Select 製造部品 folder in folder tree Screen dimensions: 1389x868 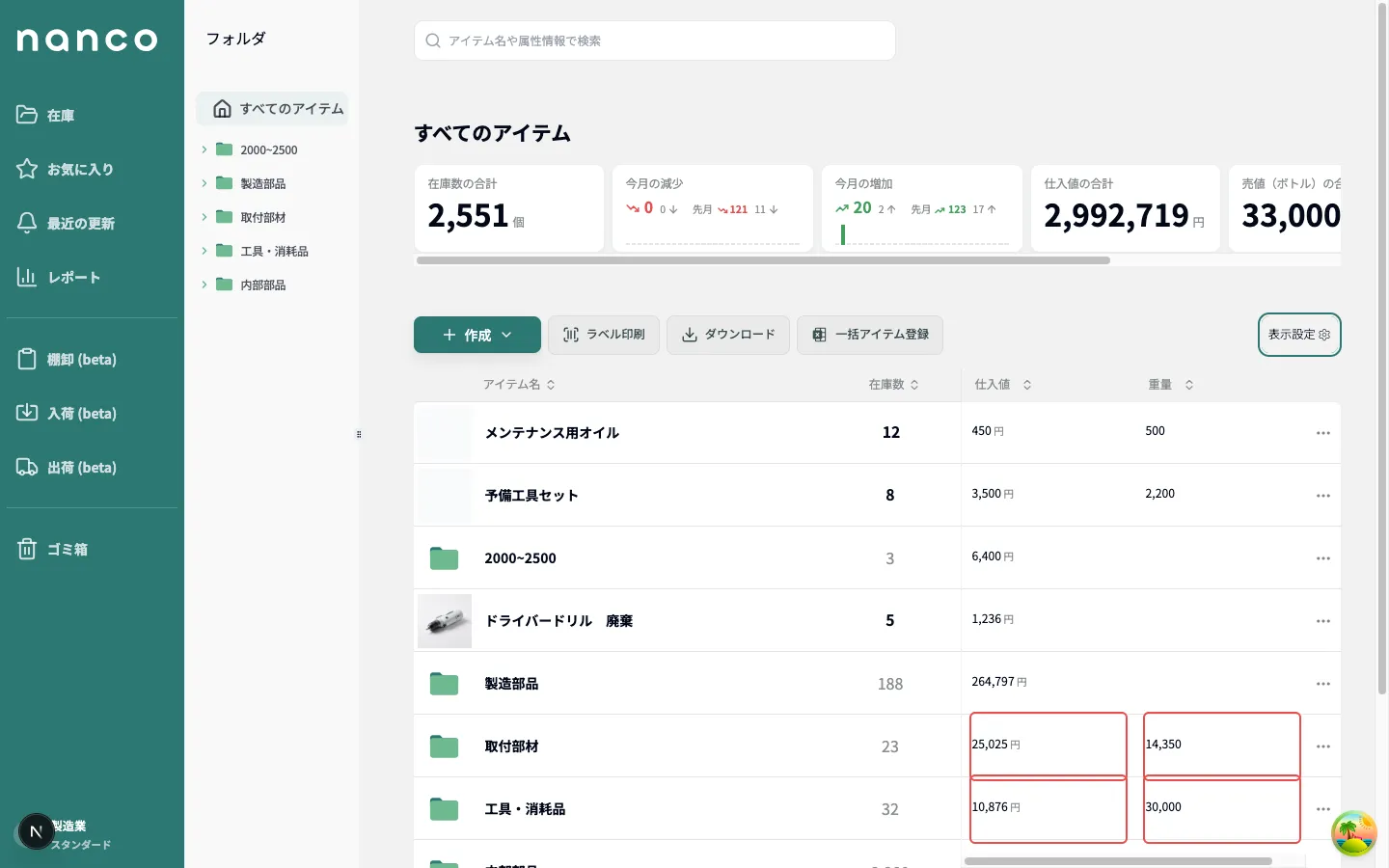[x=251, y=183]
